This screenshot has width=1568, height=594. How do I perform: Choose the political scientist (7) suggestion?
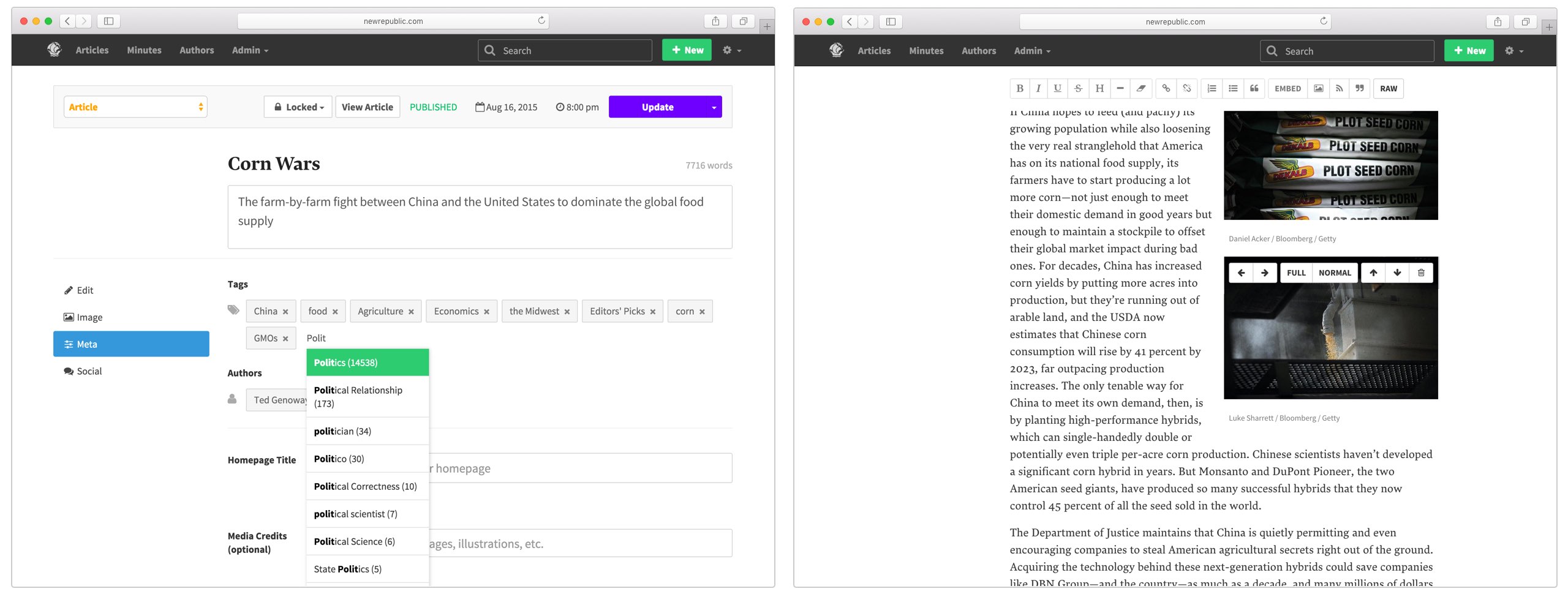367,514
